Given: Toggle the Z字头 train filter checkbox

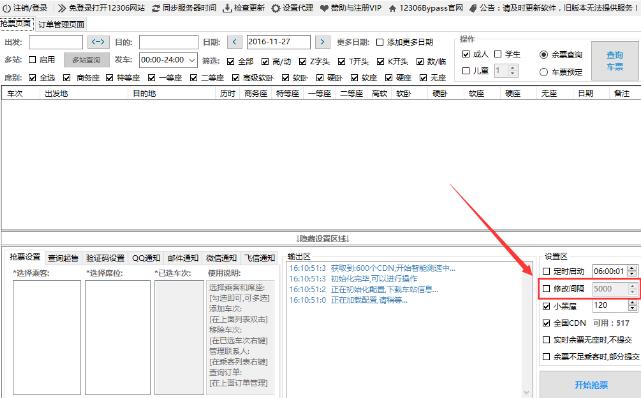Looking at the screenshot, I should click(303, 61).
